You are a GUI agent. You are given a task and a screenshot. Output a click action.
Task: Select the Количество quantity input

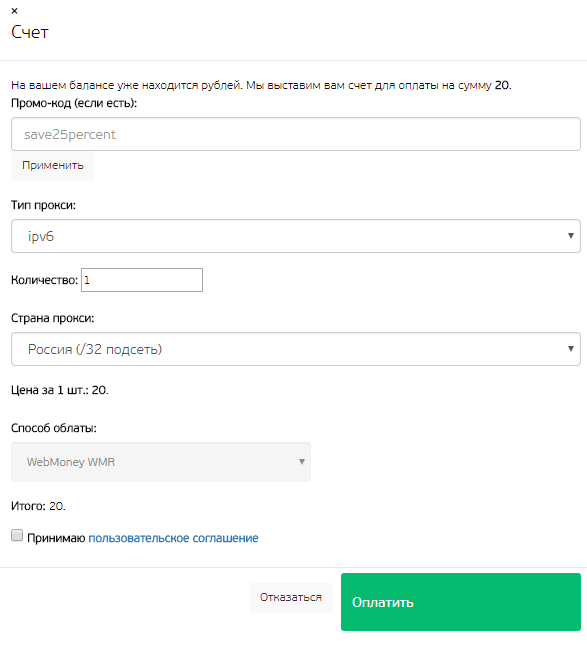[142, 280]
